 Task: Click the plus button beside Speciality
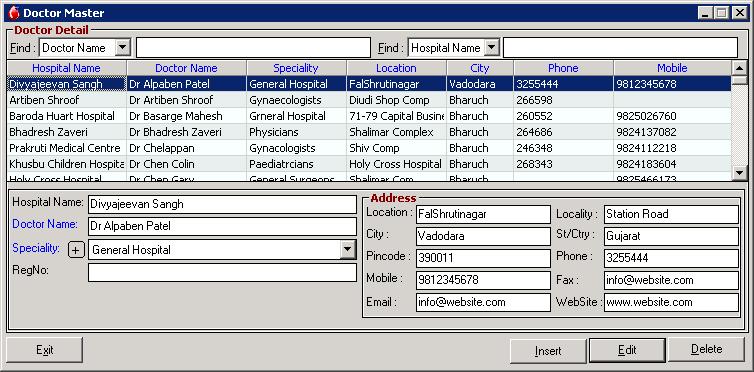76,250
